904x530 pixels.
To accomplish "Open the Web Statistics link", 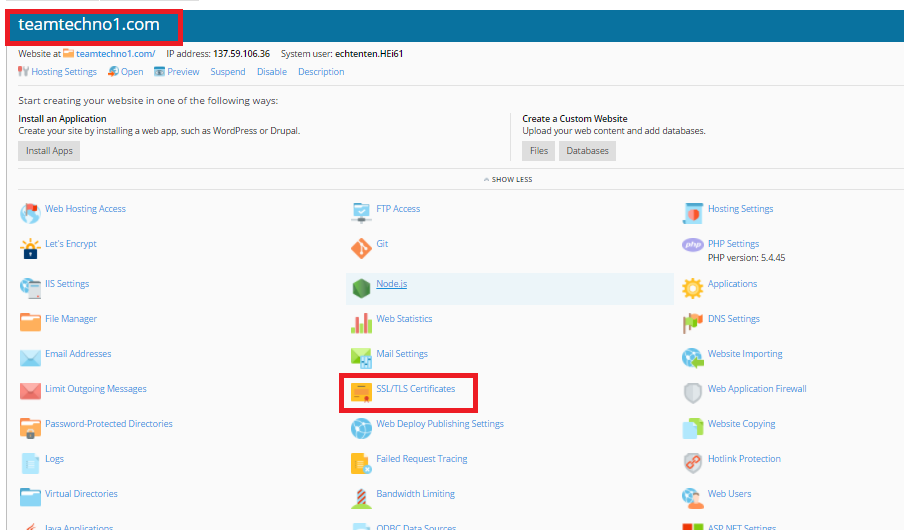I will click(404, 319).
